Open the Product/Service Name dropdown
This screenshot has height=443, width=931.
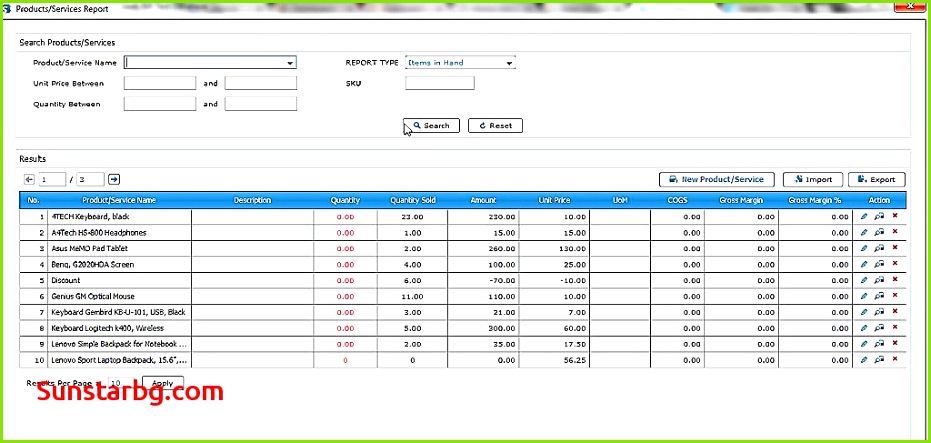(290, 63)
